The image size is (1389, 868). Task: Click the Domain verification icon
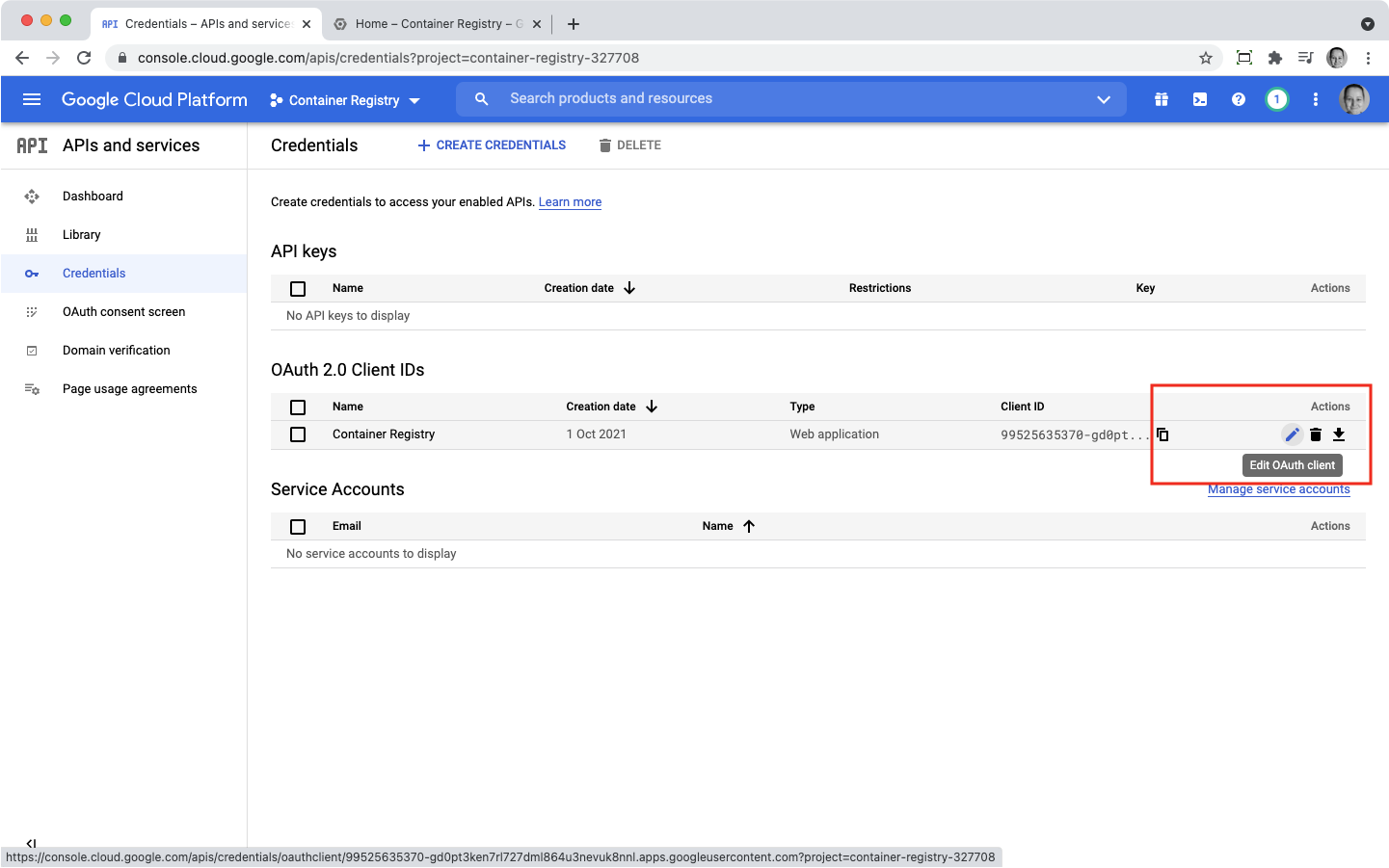click(x=32, y=351)
